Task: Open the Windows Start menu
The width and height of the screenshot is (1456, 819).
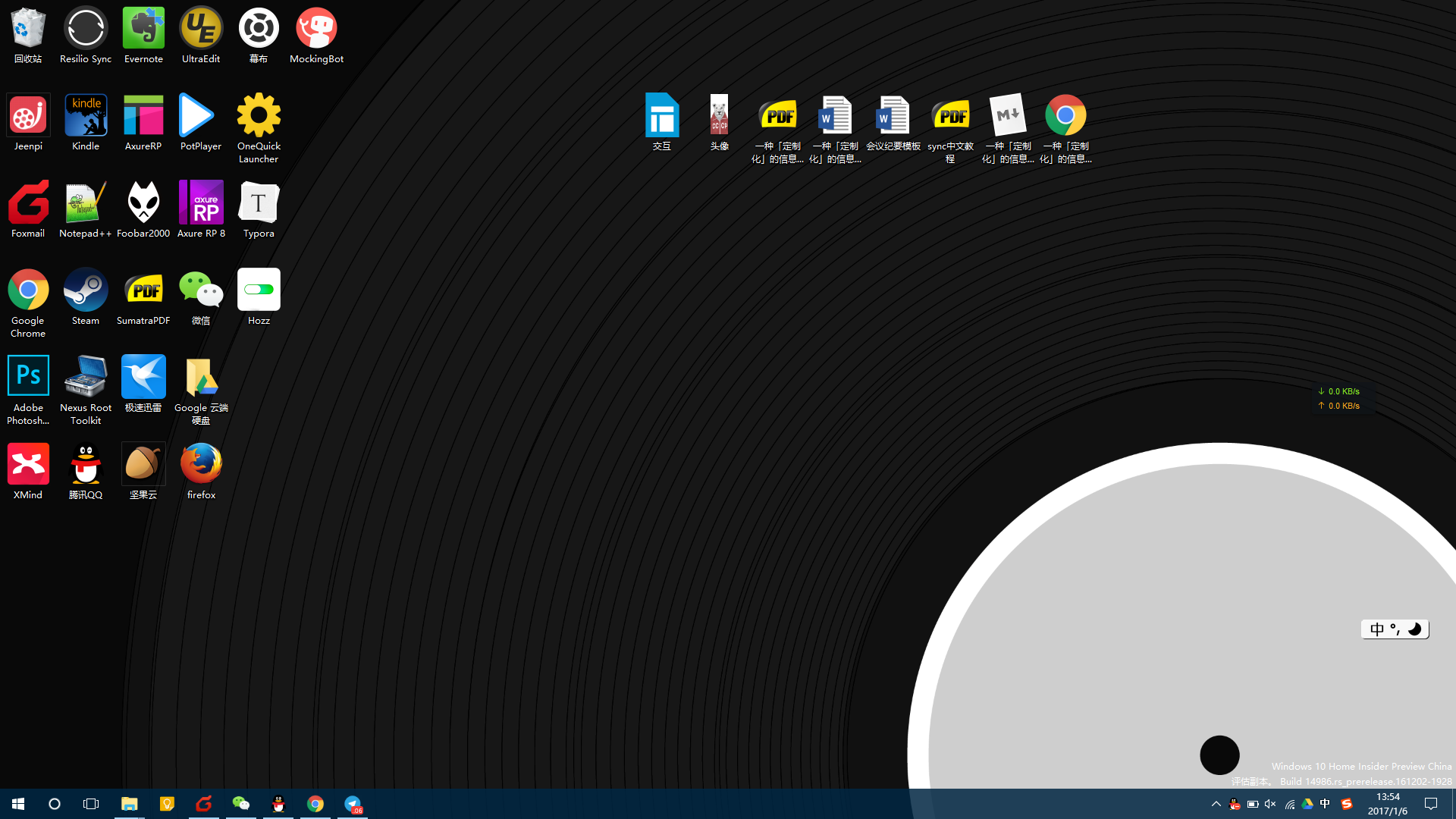Action: pos(18,804)
